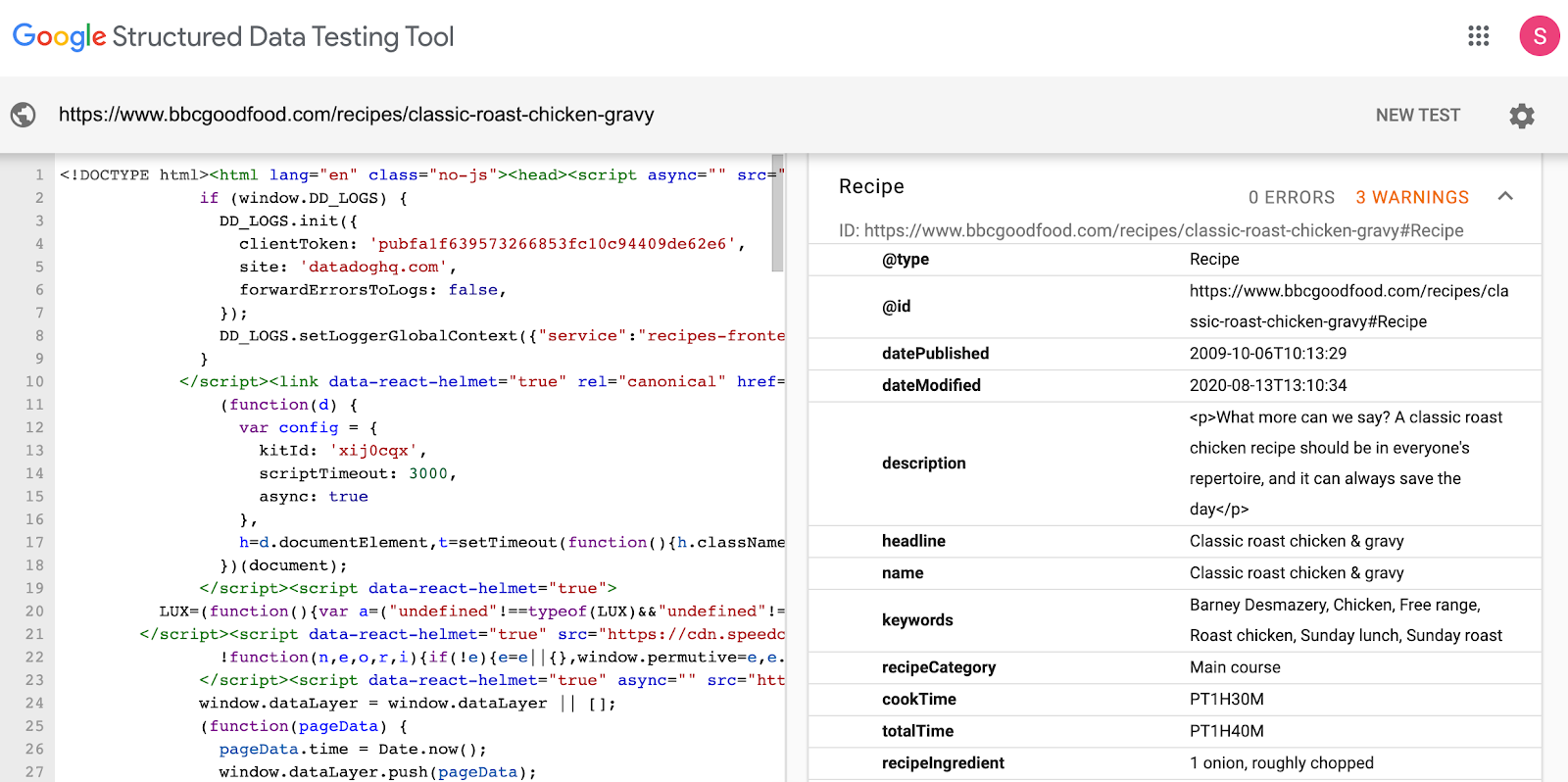Select the value 2020-08-13T13:10:34
This screenshot has height=782, width=1568.
pos(1268,385)
